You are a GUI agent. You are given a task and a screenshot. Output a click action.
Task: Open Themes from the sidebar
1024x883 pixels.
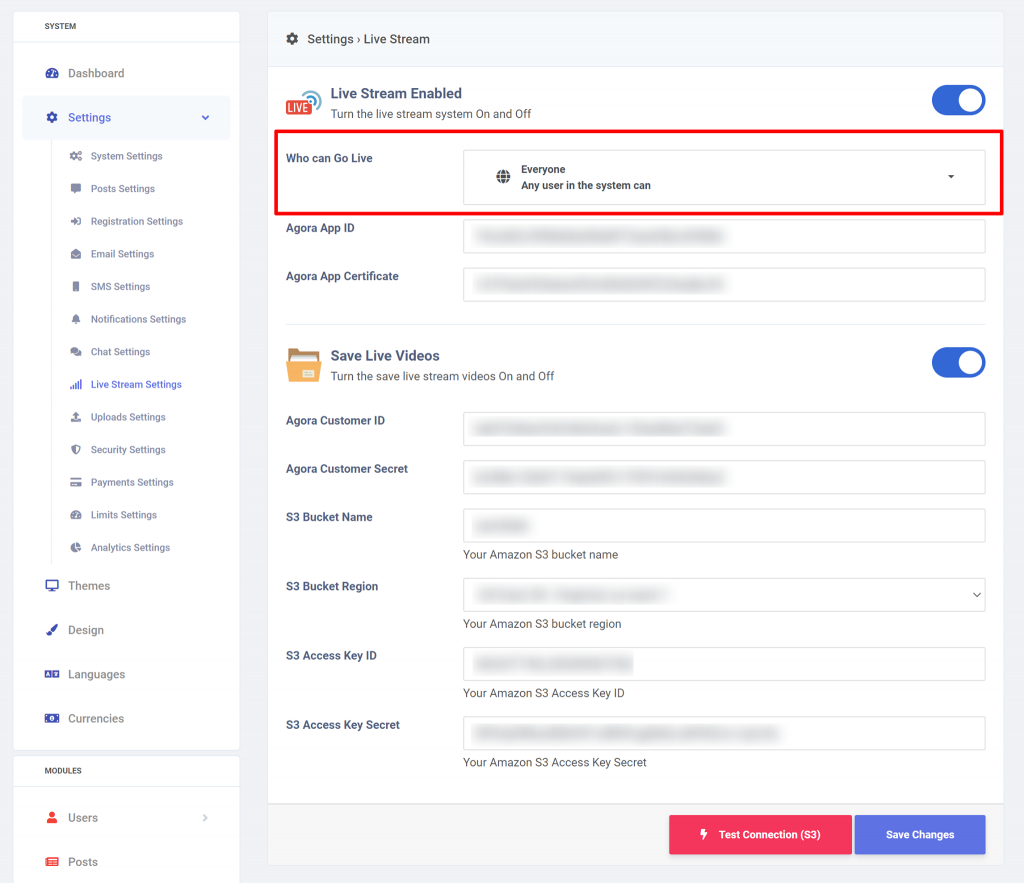pos(126,586)
